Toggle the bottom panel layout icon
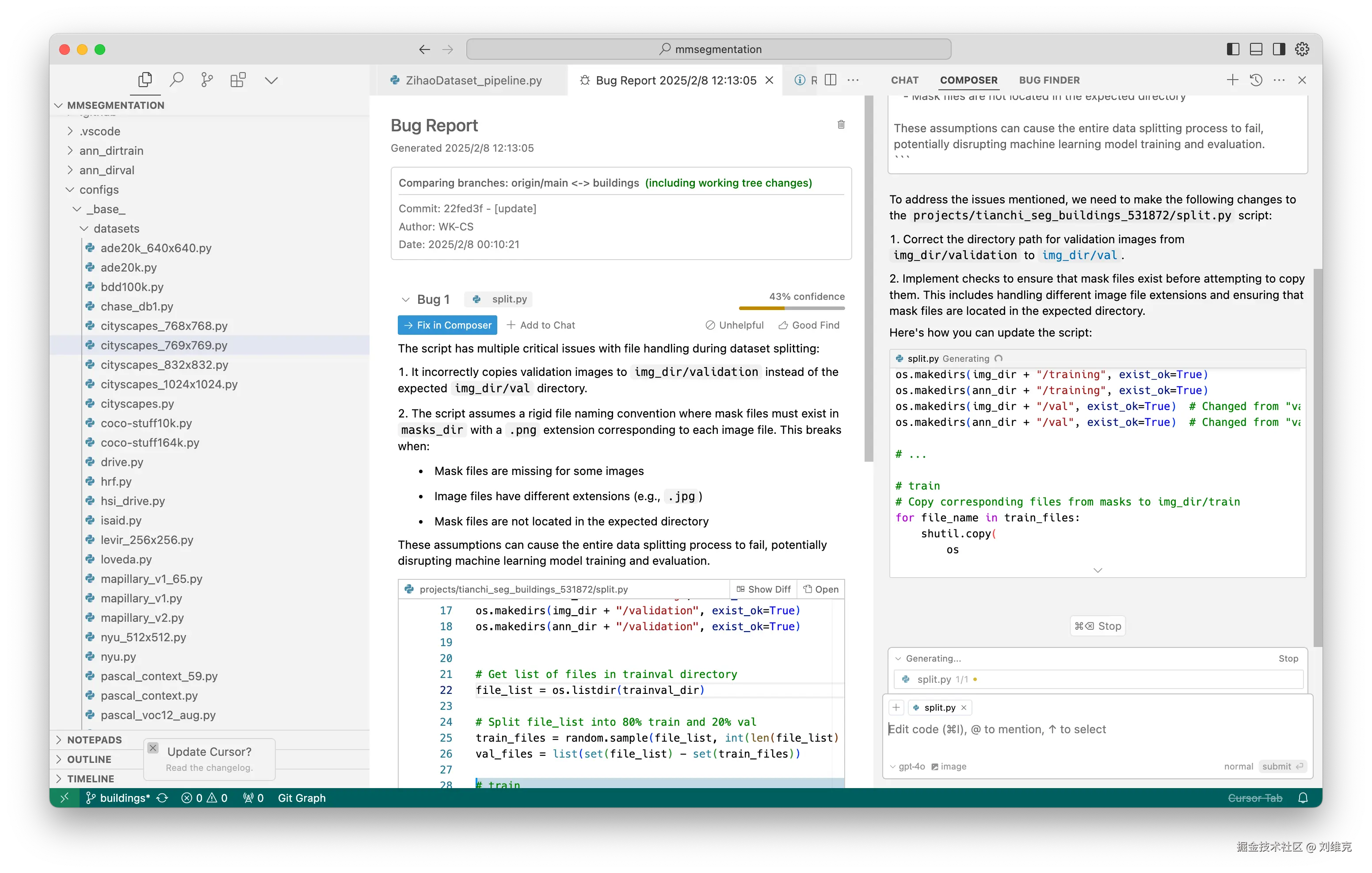1372x873 pixels. (1256, 49)
